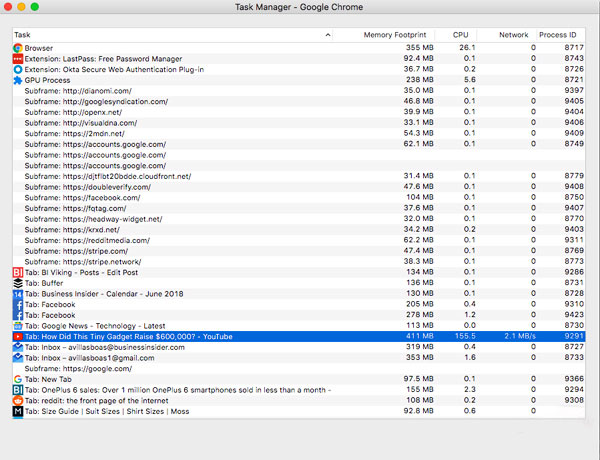
Task: Select Tab: Google News - Technology - Latest
Action: click(95, 326)
